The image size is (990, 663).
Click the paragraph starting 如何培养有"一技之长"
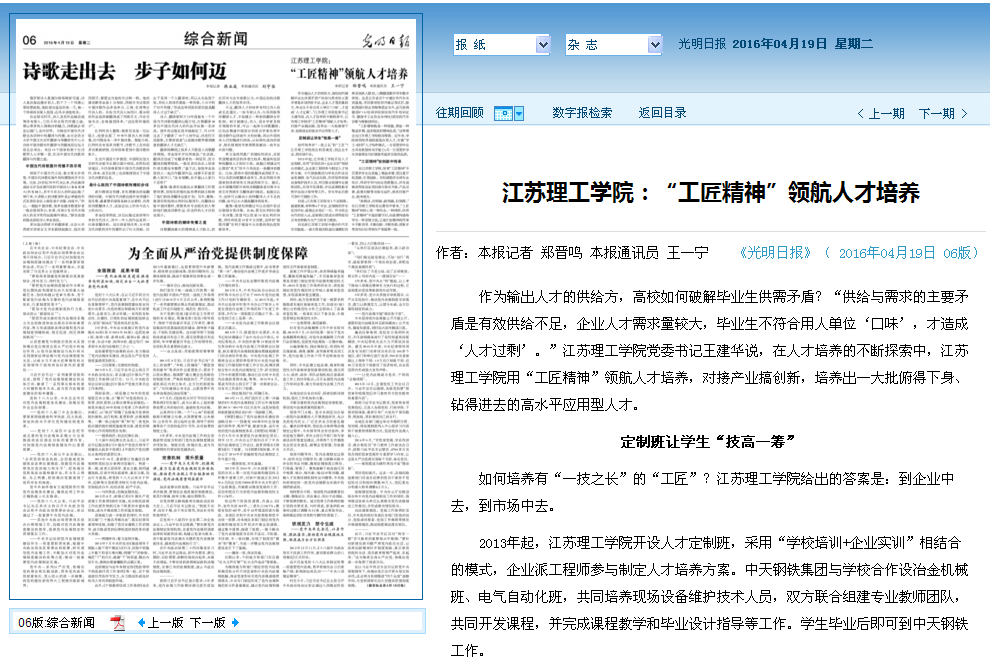[x=702, y=492]
